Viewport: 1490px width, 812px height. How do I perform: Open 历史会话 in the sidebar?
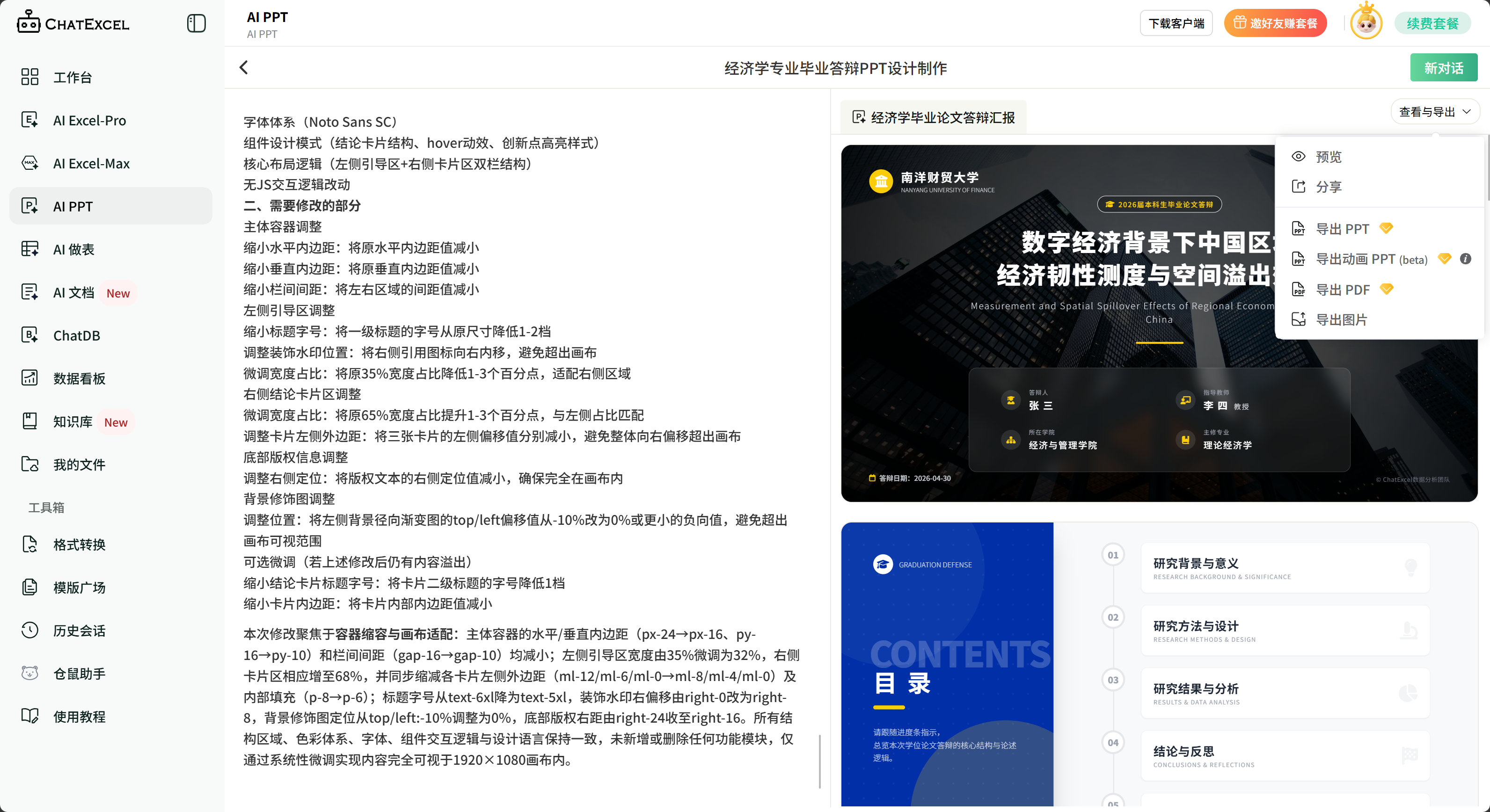pyautogui.click(x=111, y=631)
